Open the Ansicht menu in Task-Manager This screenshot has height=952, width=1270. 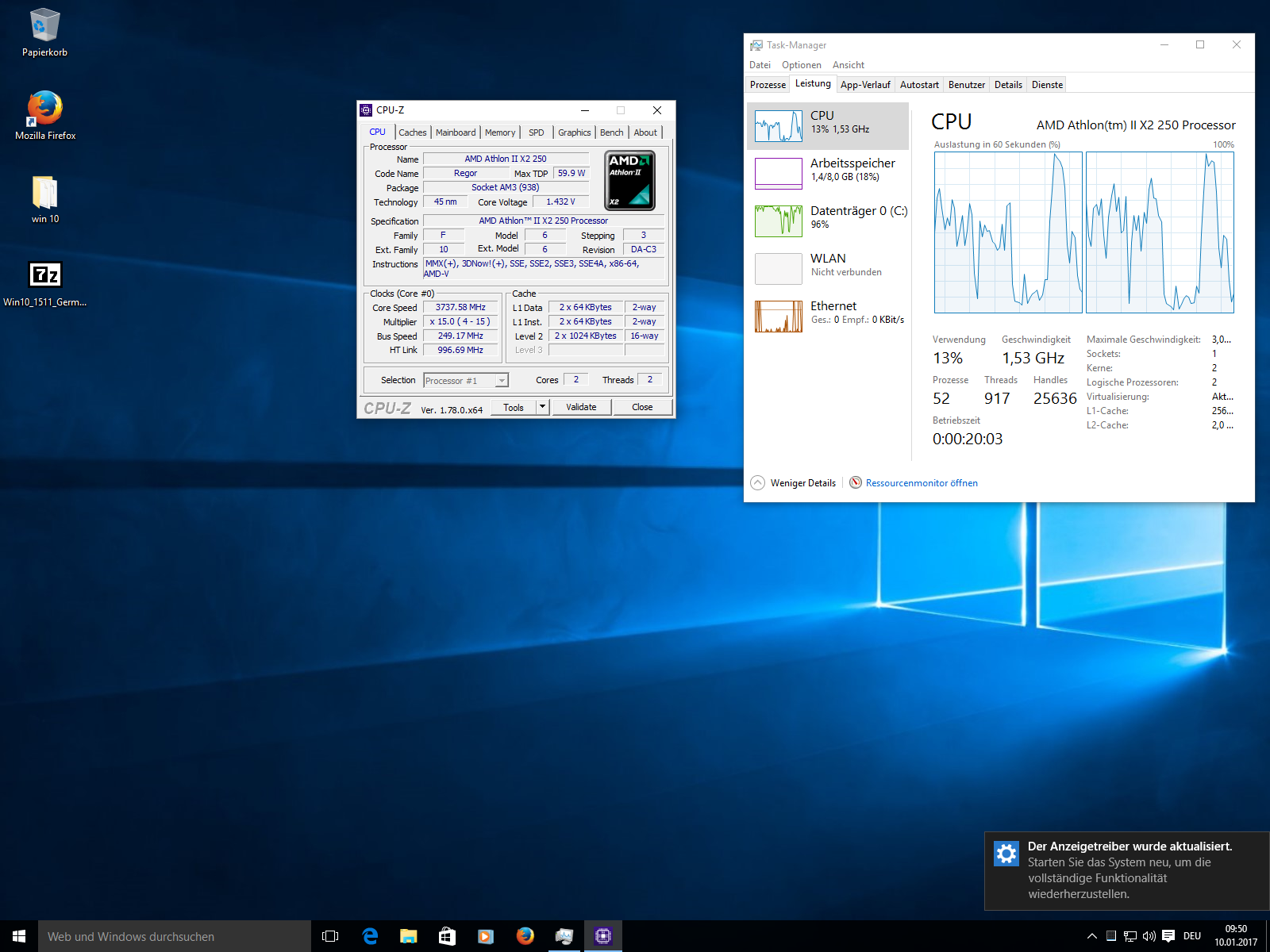(x=849, y=65)
